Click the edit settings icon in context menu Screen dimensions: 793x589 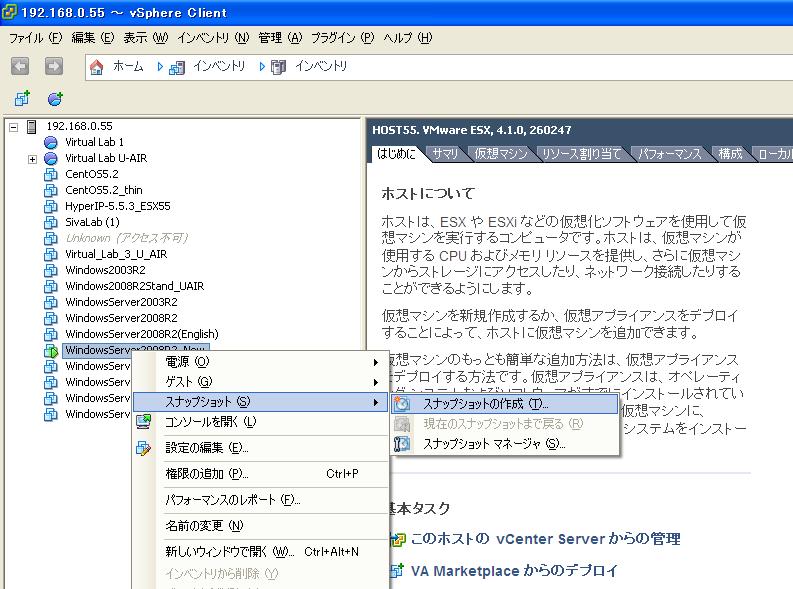click(144, 447)
